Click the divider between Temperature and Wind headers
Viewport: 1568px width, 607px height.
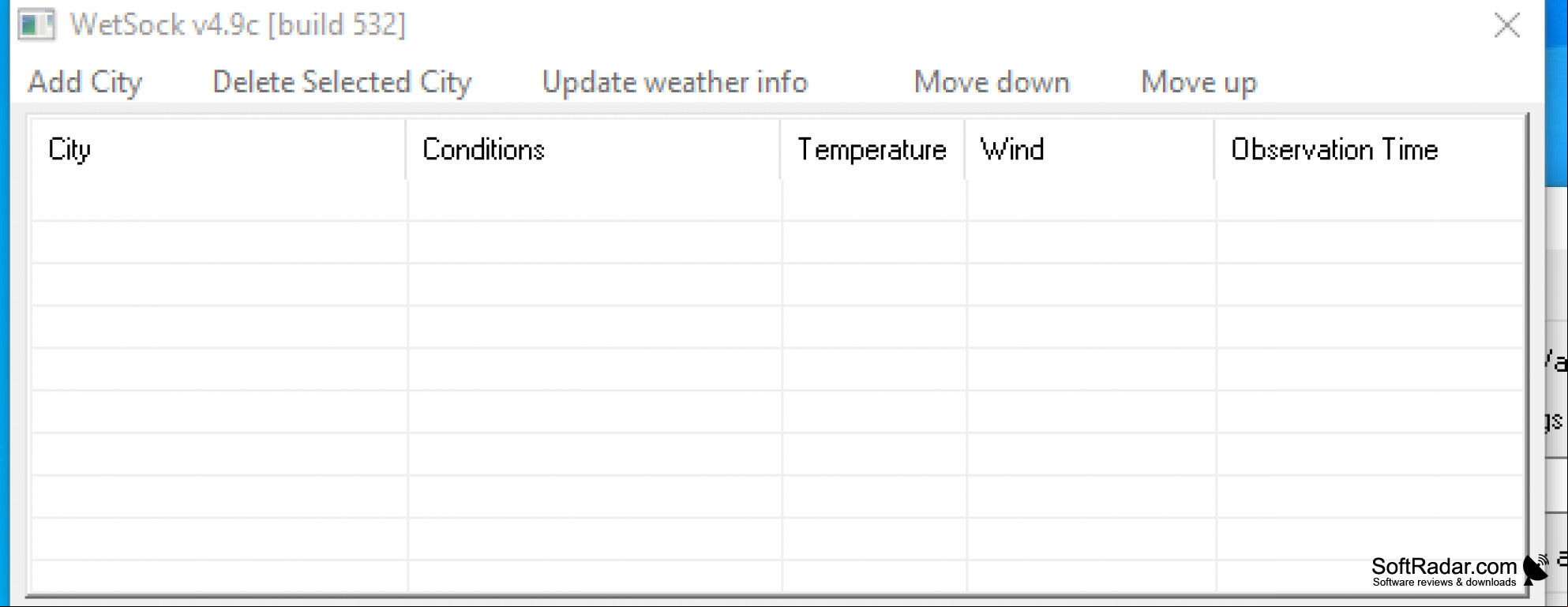(965, 149)
